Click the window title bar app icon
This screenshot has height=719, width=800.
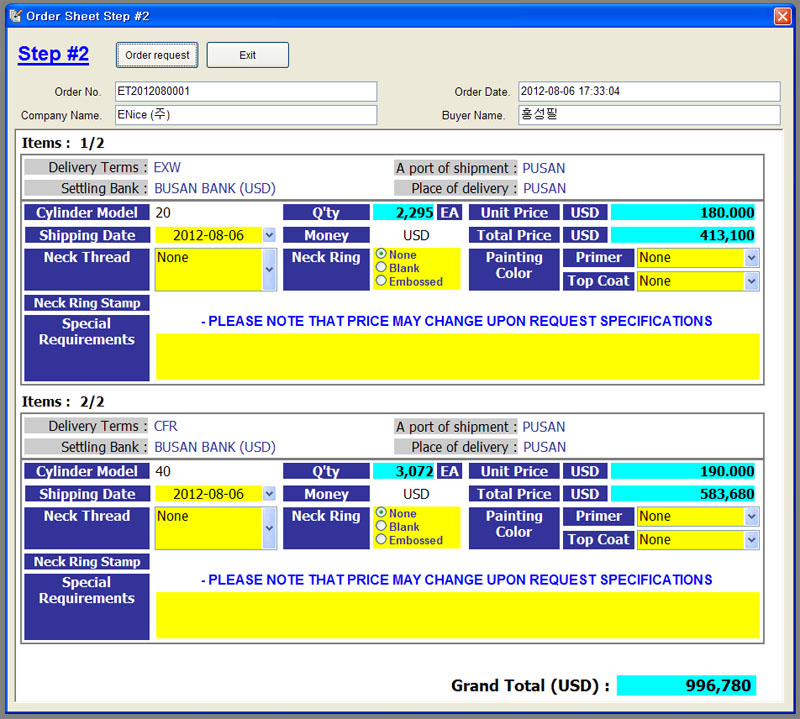point(15,16)
